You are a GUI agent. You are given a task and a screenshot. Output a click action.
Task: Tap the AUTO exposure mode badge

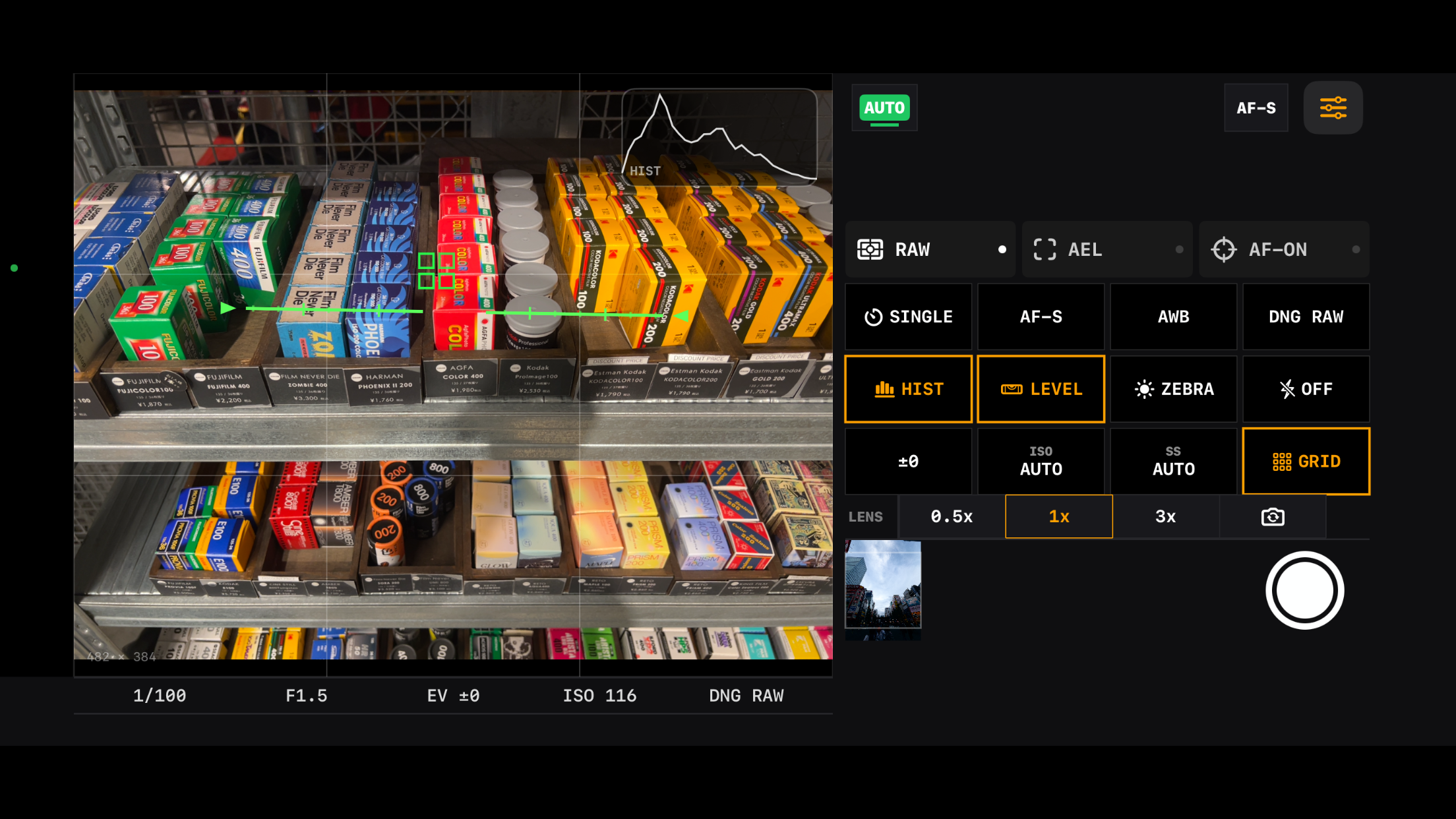click(884, 107)
